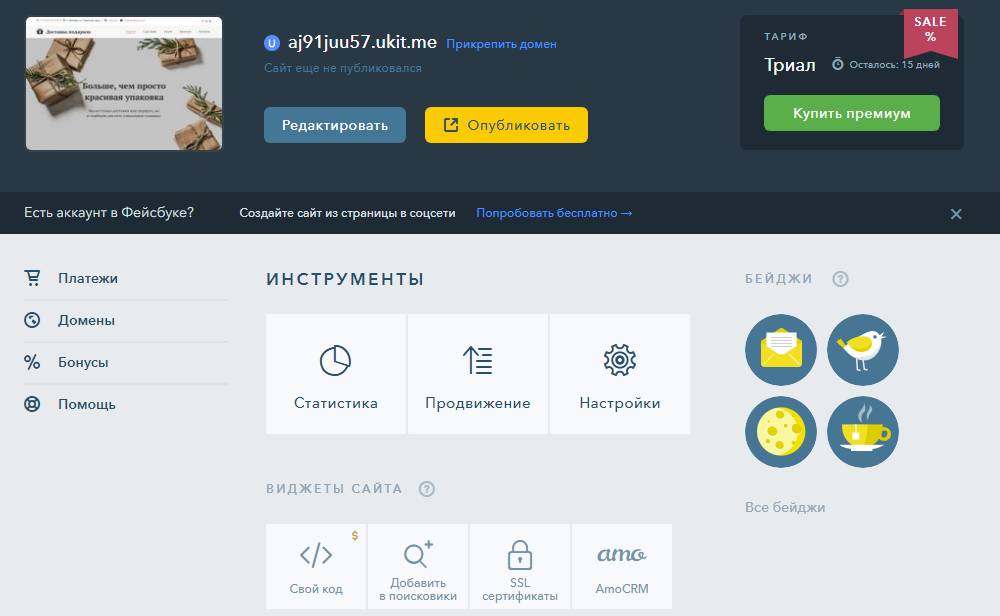Click the tea cup badge
This screenshot has height=616, width=1000.
click(862, 432)
